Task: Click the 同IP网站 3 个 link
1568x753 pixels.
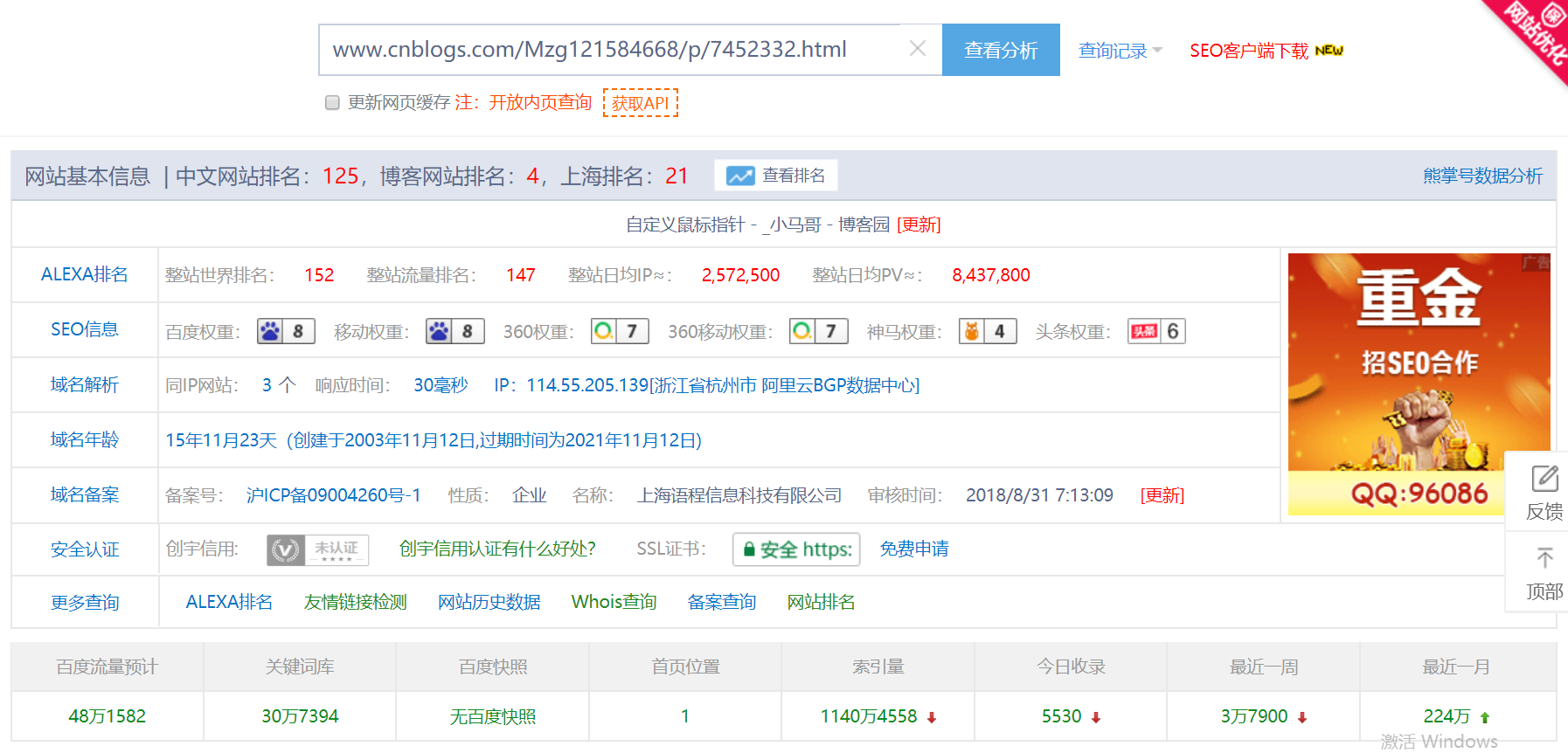Action: (279, 385)
